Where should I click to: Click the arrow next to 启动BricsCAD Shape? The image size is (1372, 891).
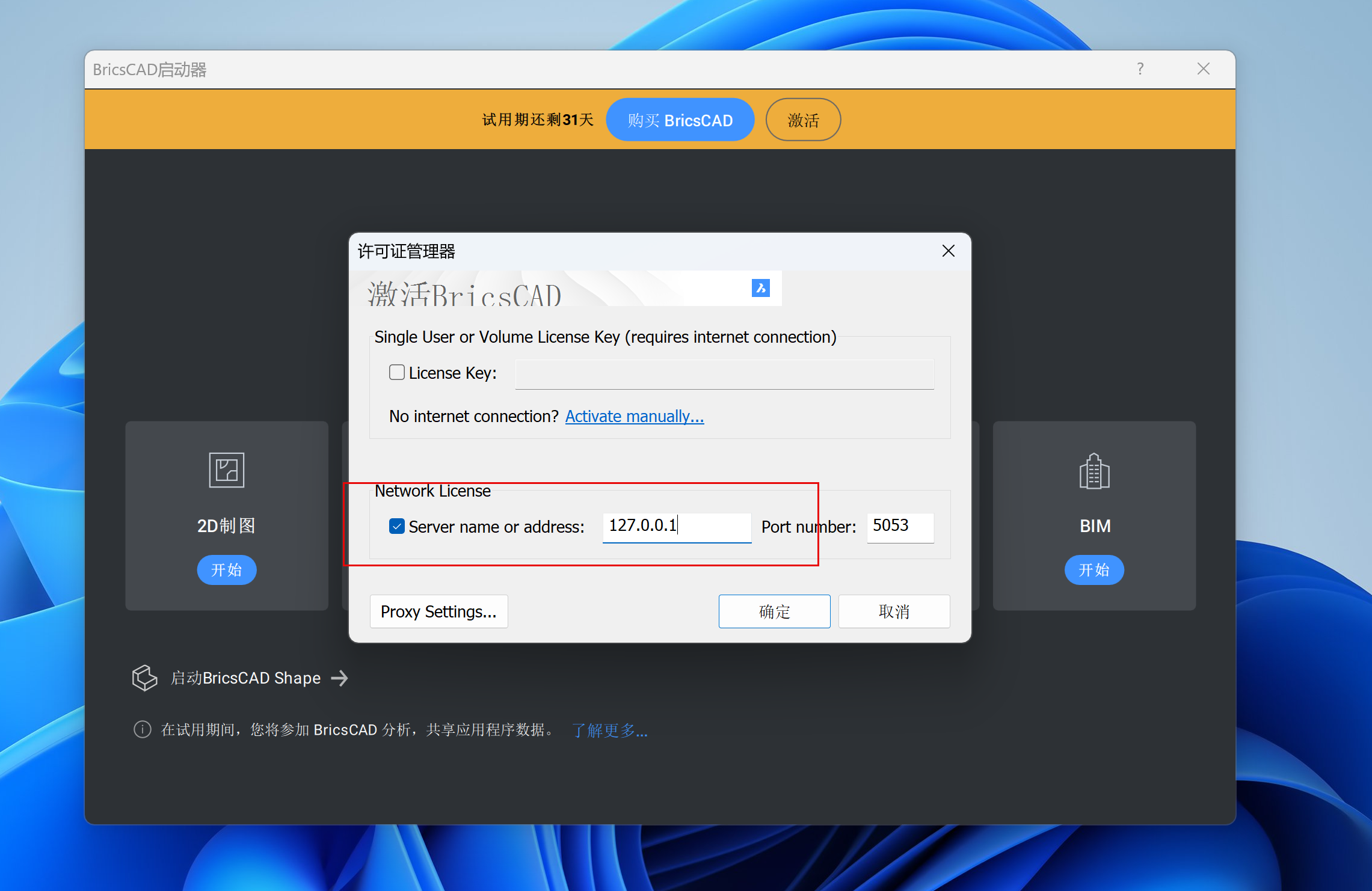pyautogui.click(x=340, y=678)
